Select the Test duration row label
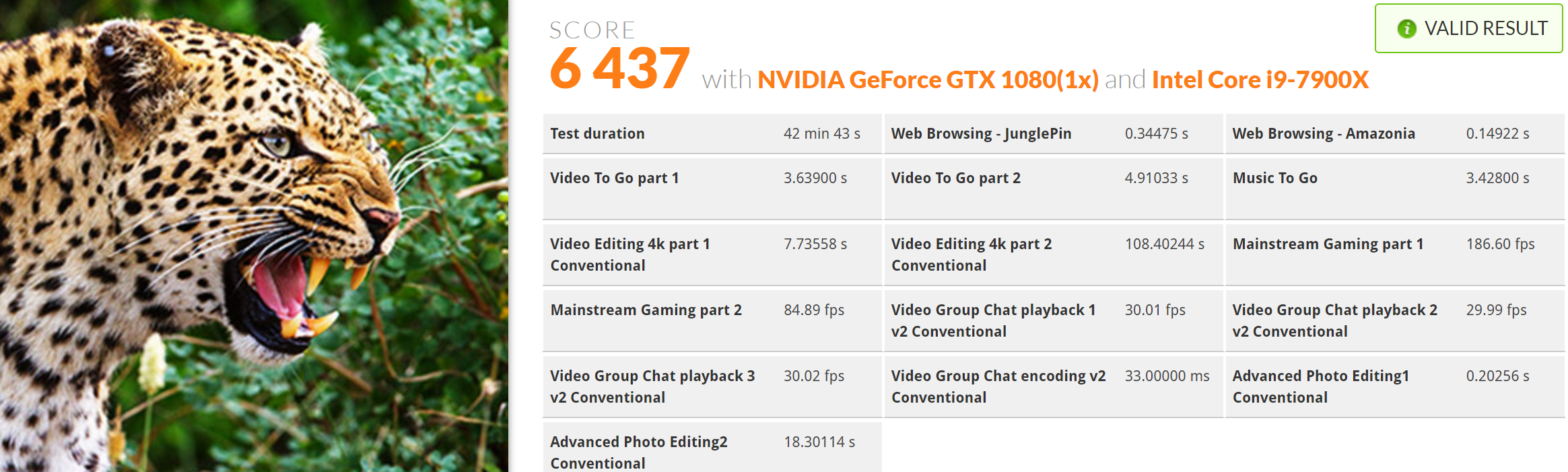1568x472 pixels. tap(597, 133)
